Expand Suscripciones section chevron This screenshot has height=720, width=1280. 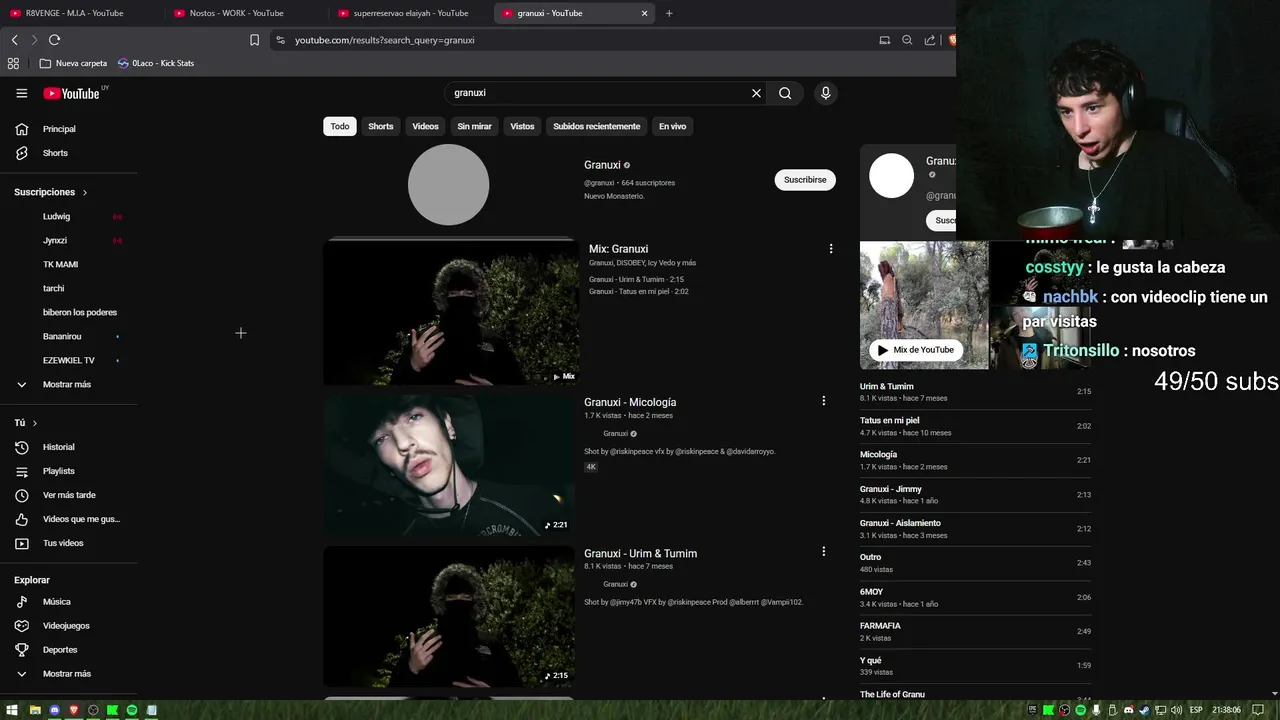point(85,192)
